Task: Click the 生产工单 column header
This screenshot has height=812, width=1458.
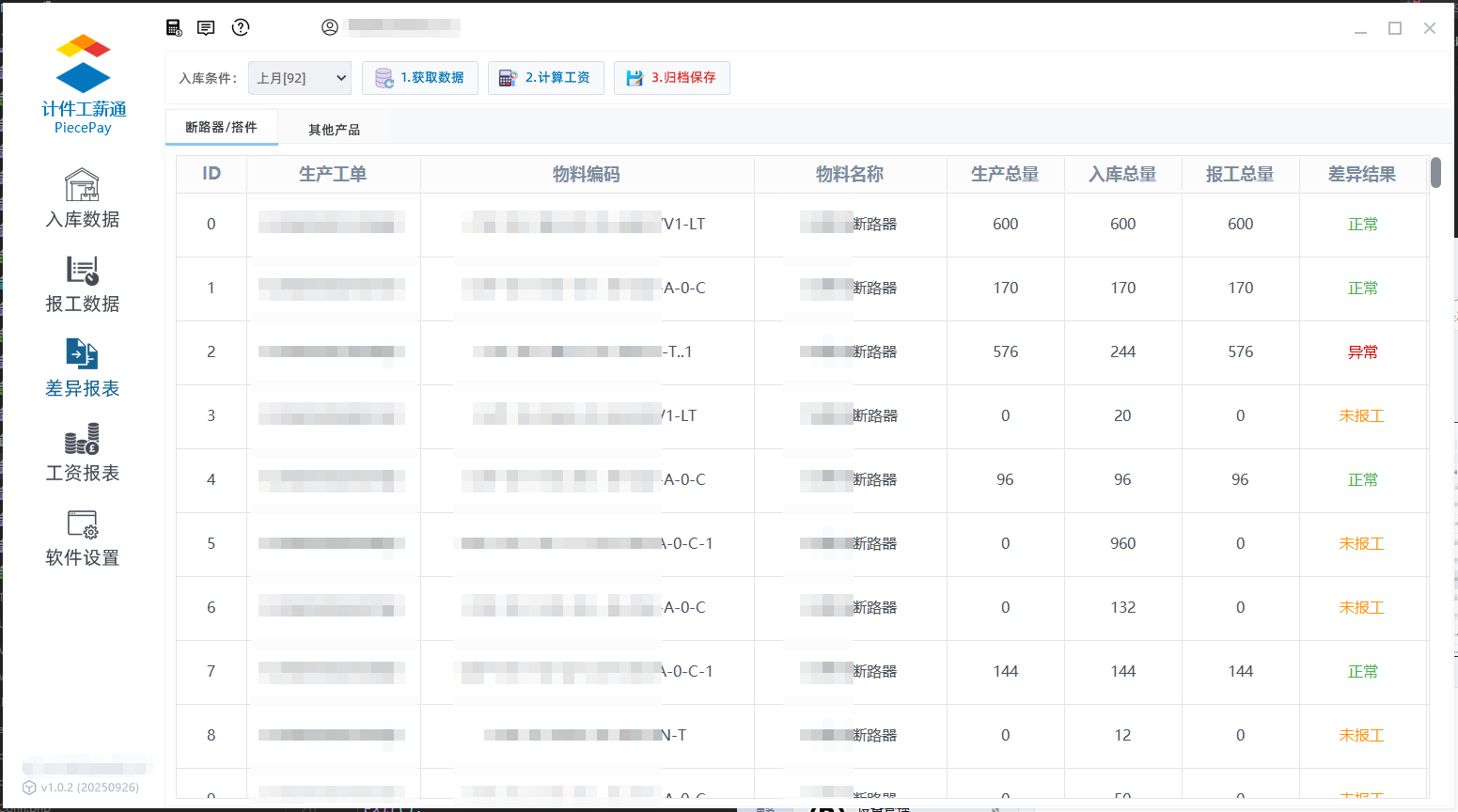Action: [x=333, y=174]
